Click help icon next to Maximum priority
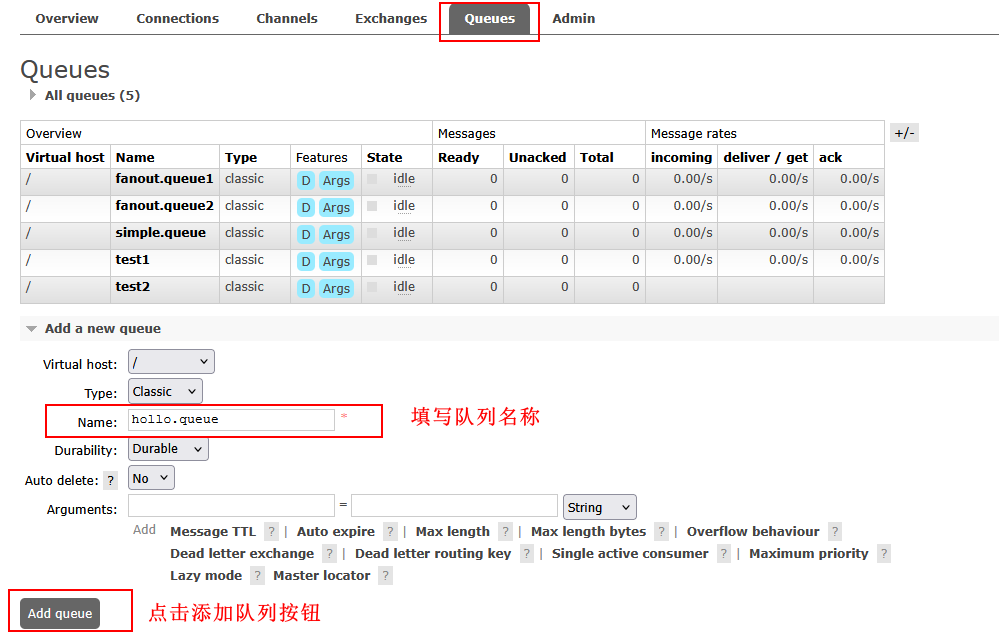Image resolution: width=999 pixels, height=644 pixels. (x=883, y=554)
